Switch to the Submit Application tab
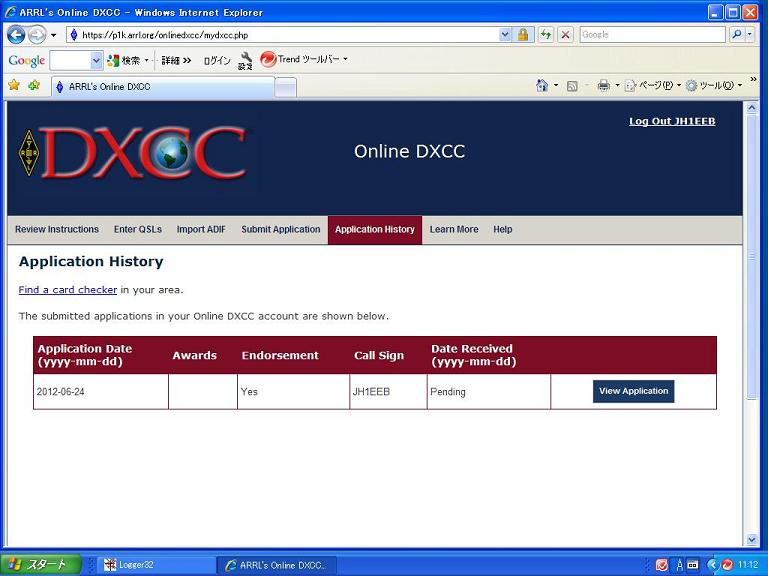Viewport: 768px width, 576px height. [281, 229]
